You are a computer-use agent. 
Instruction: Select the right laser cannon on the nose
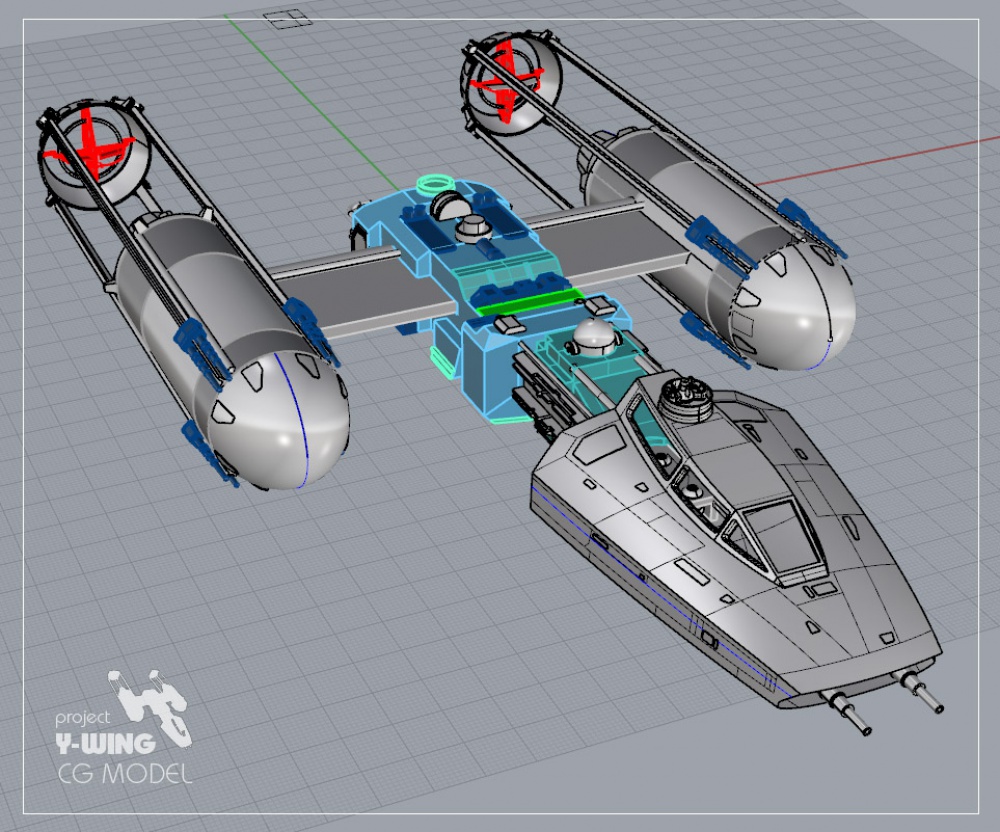click(918, 690)
